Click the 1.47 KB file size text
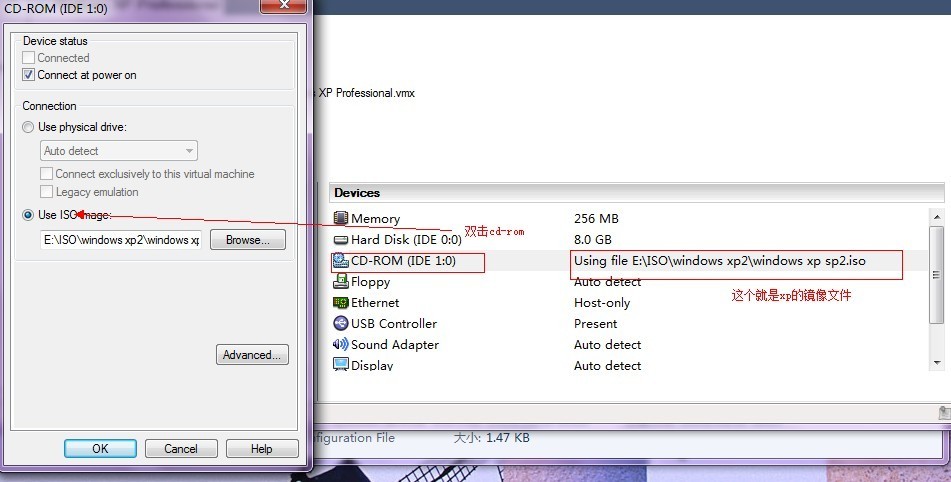Viewport: 951px width, 482px height. point(508,438)
